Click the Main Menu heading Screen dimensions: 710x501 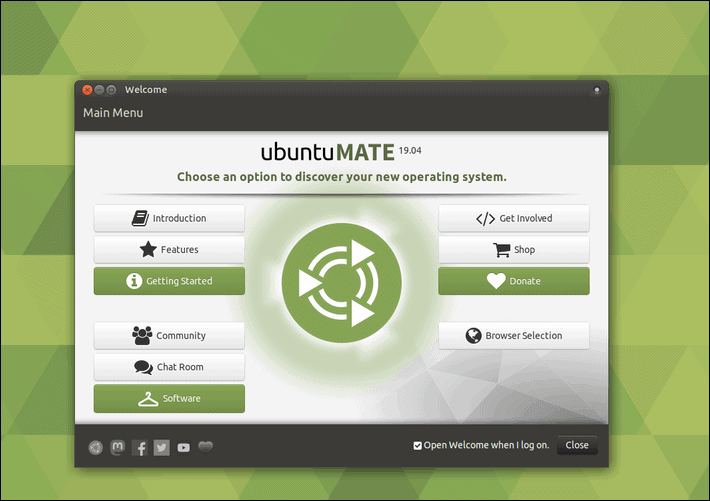(113, 113)
